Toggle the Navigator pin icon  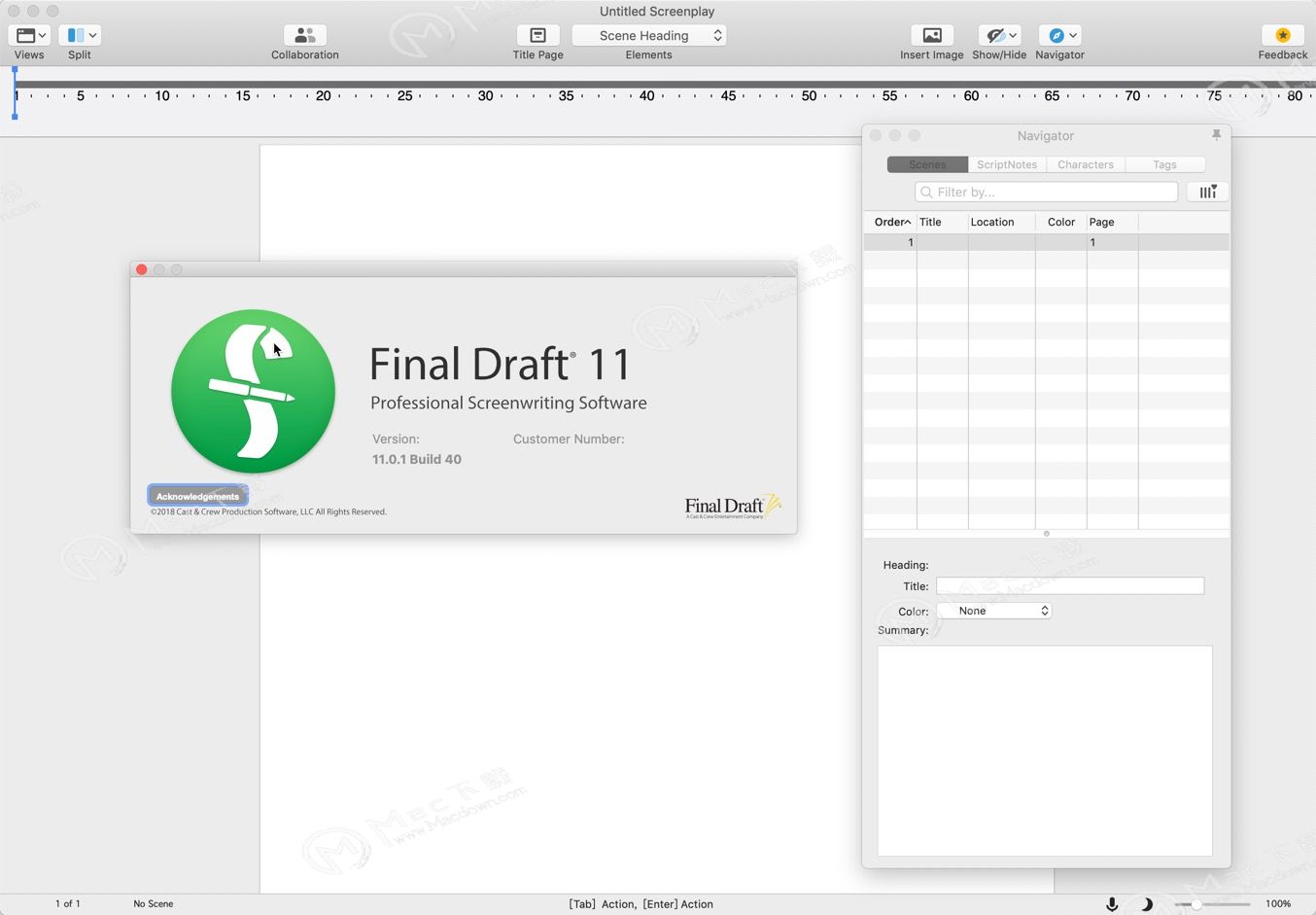[x=1216, y=135]
